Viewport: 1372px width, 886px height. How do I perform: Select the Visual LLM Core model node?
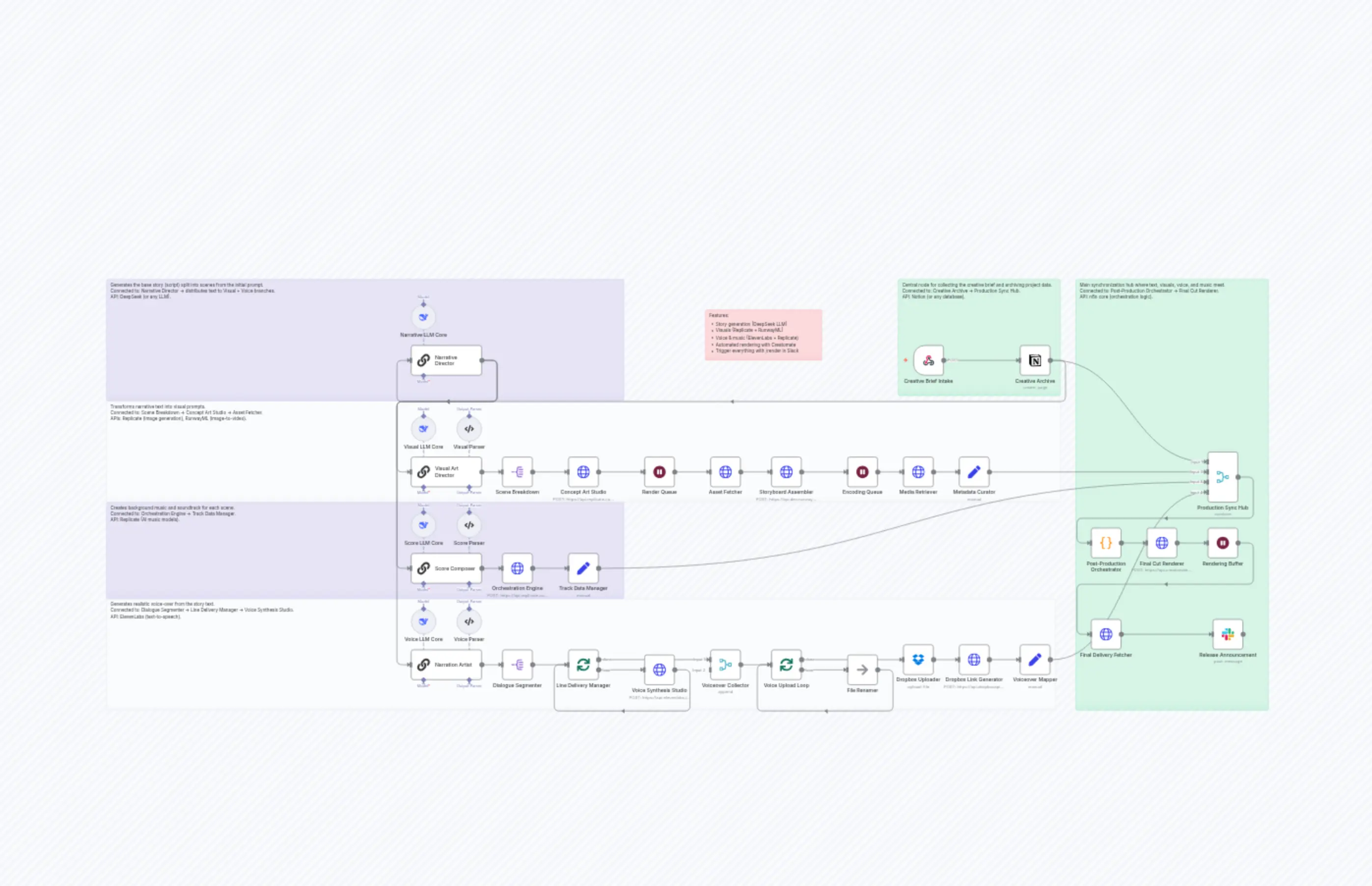(423, 428)
